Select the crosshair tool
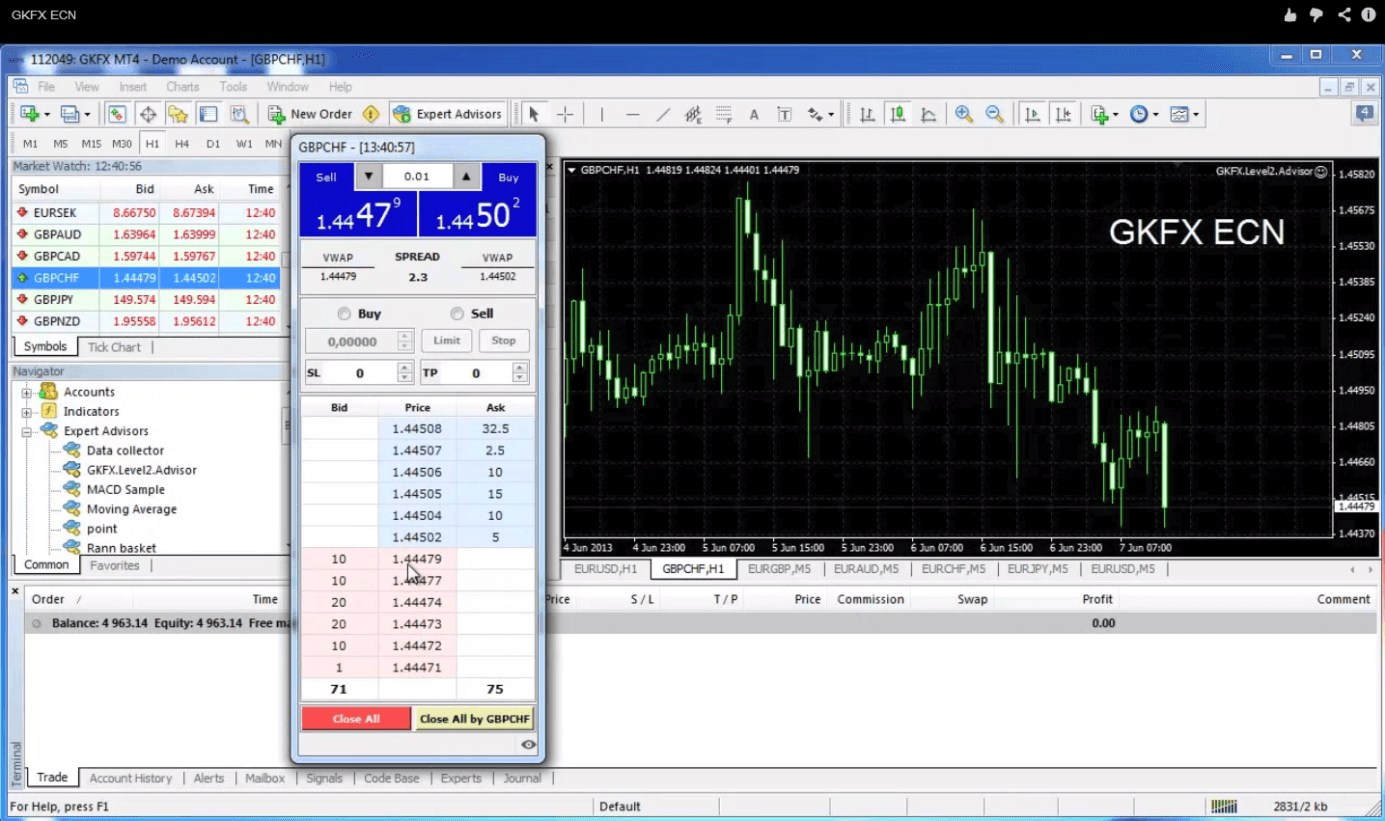The image size is (1385, 821). (x=565, y=114)
